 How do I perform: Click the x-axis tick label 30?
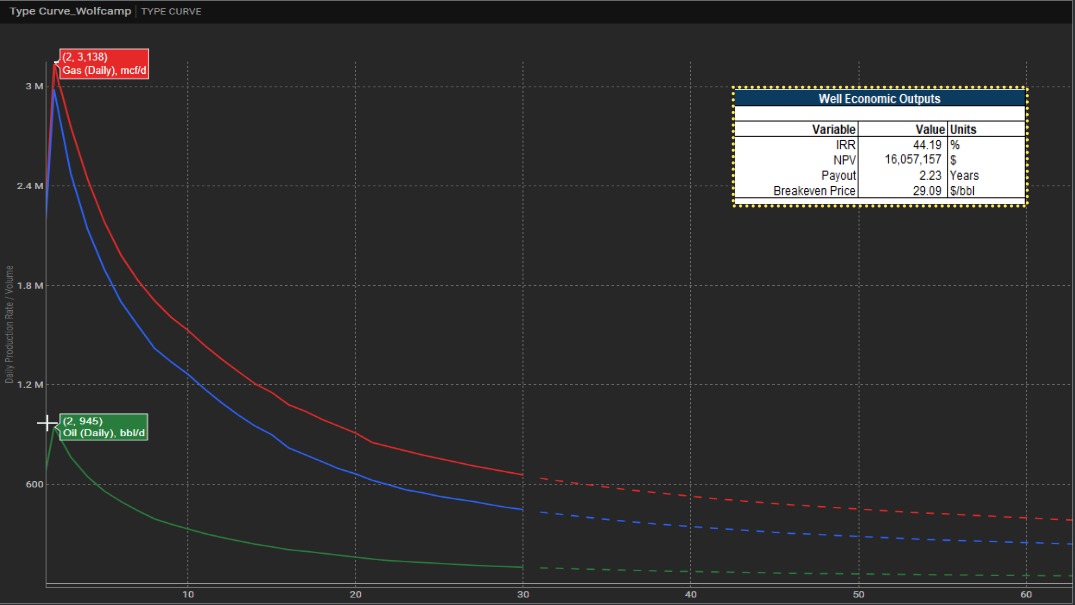(x=523, y=595)
